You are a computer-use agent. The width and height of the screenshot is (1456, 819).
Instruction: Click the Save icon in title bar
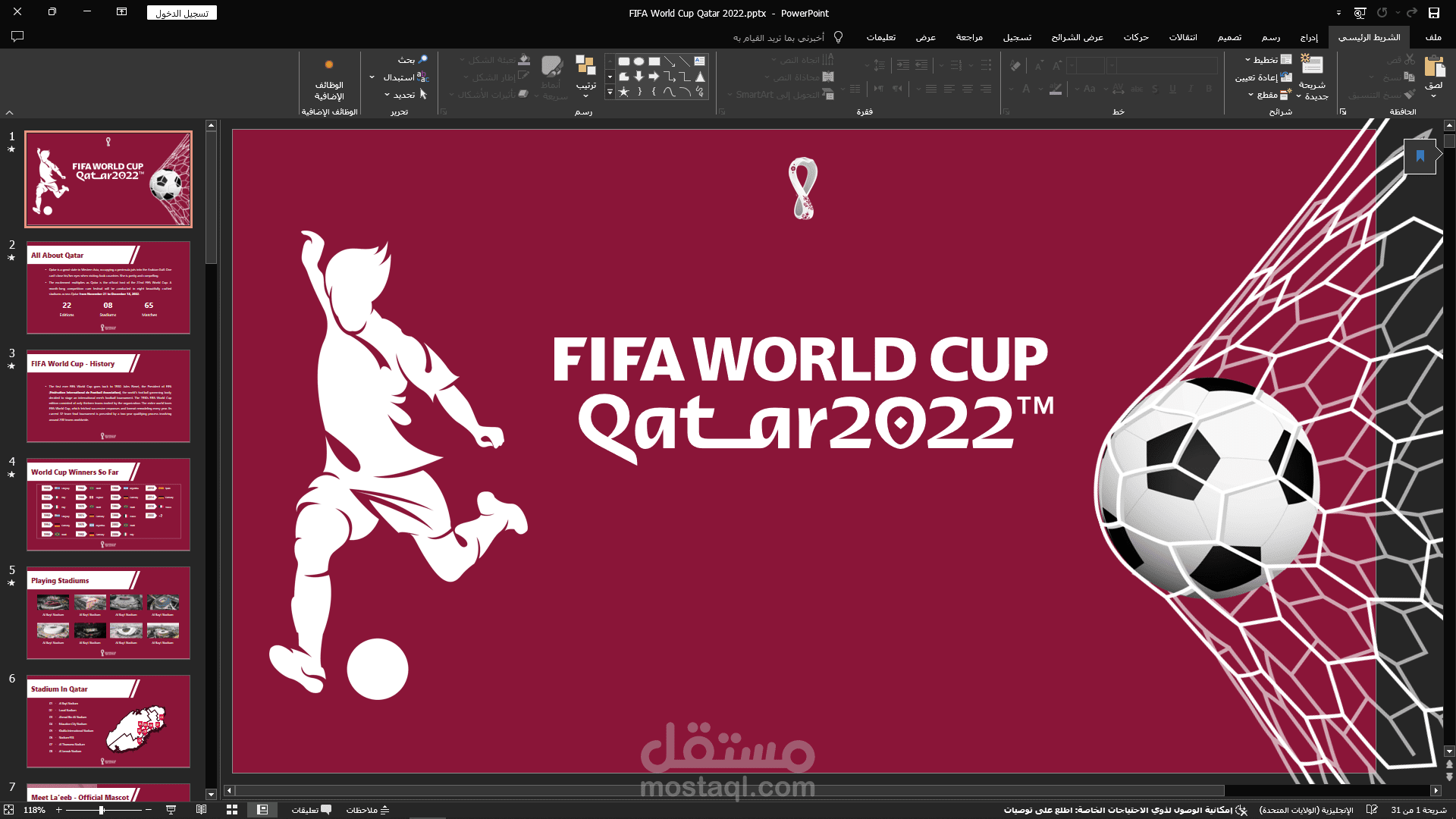1433,13
